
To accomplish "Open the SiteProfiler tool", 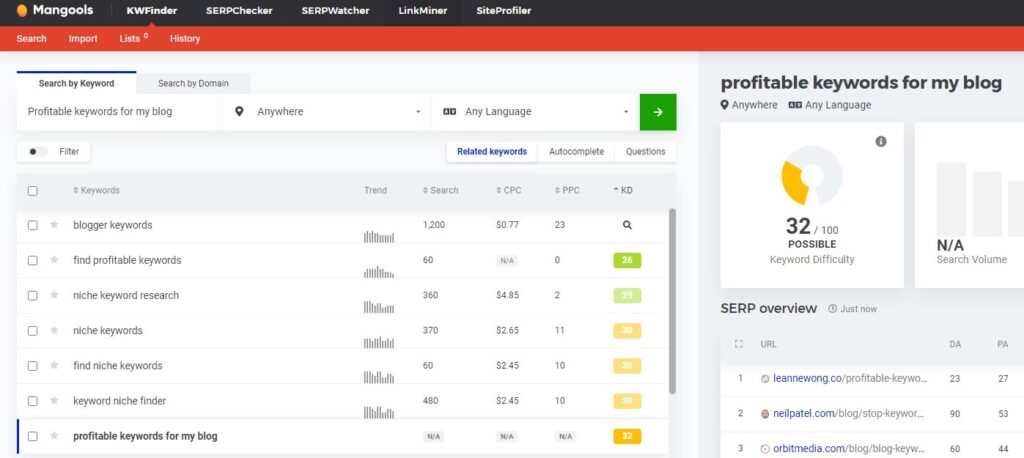I will point(504,11).
